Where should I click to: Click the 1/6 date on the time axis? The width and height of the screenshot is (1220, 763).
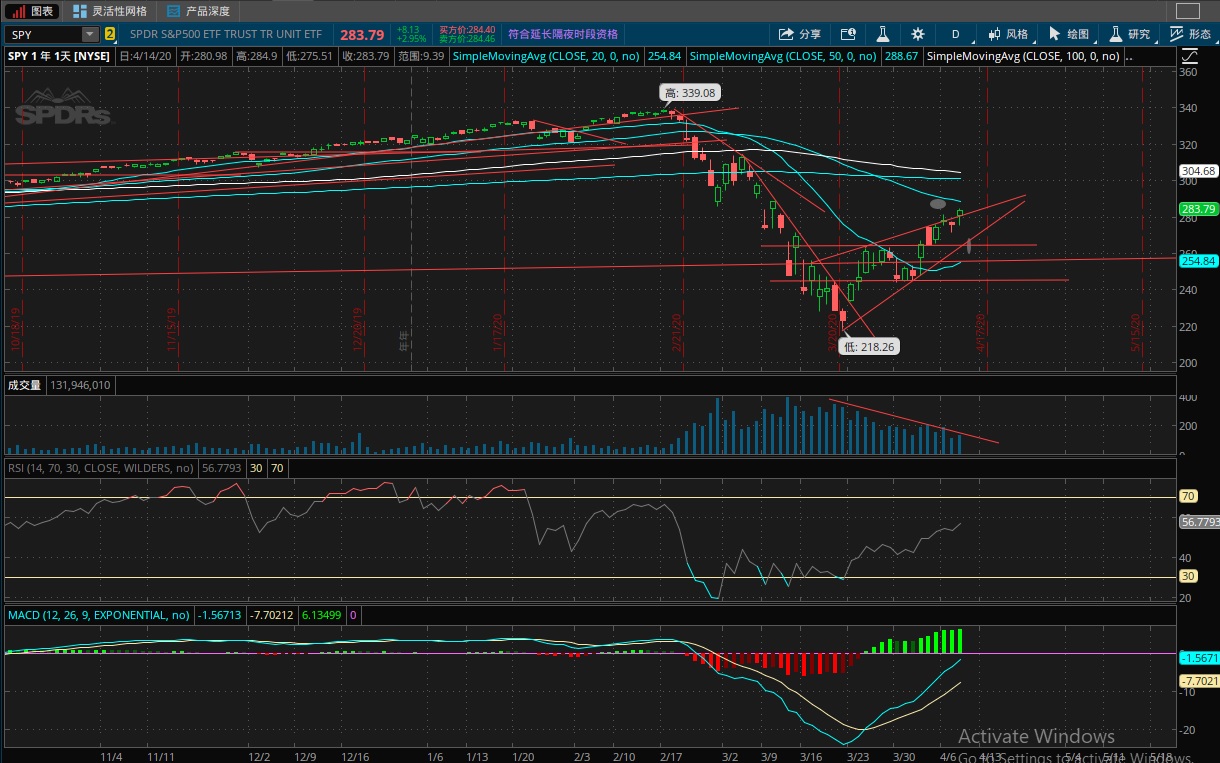(434, 757)
